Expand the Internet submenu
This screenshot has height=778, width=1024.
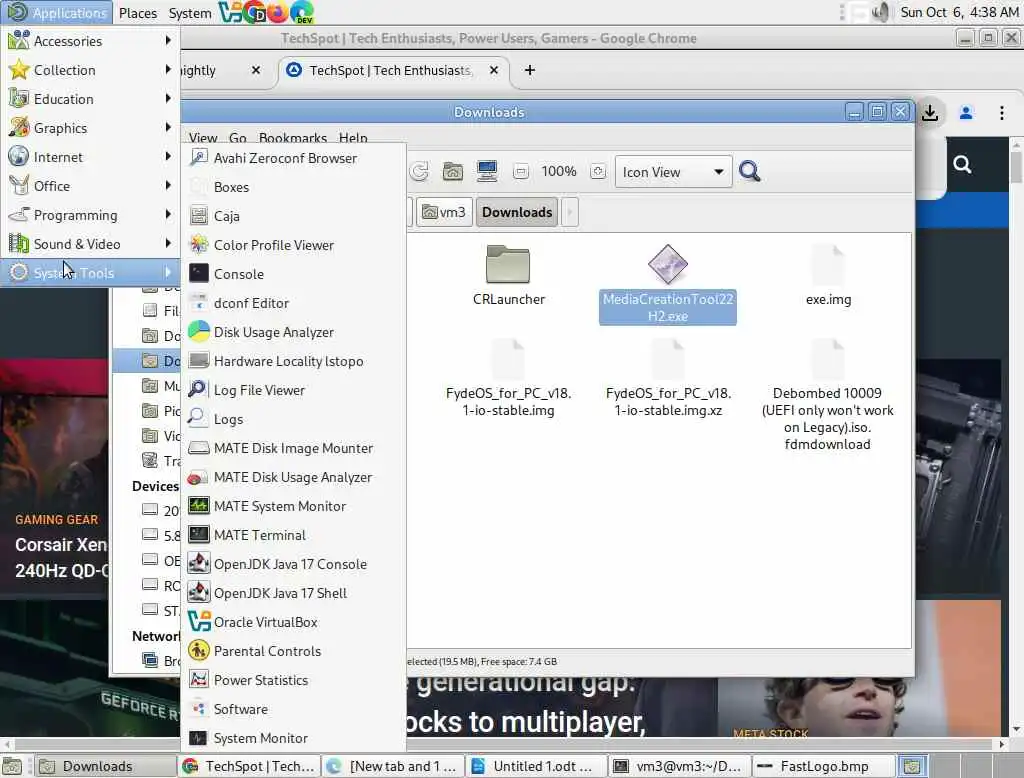(90, 157)
